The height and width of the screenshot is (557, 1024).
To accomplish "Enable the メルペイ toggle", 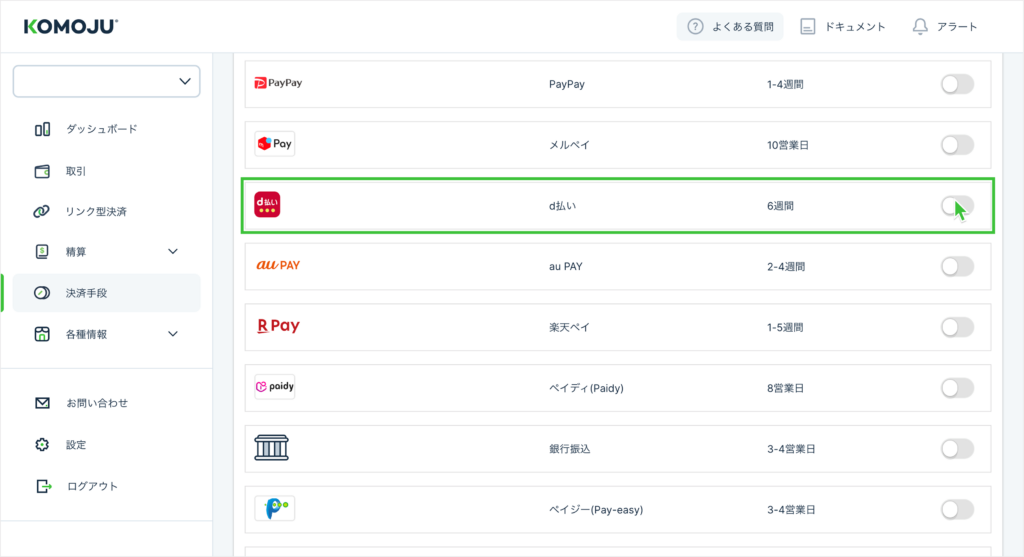I will 957,144.
